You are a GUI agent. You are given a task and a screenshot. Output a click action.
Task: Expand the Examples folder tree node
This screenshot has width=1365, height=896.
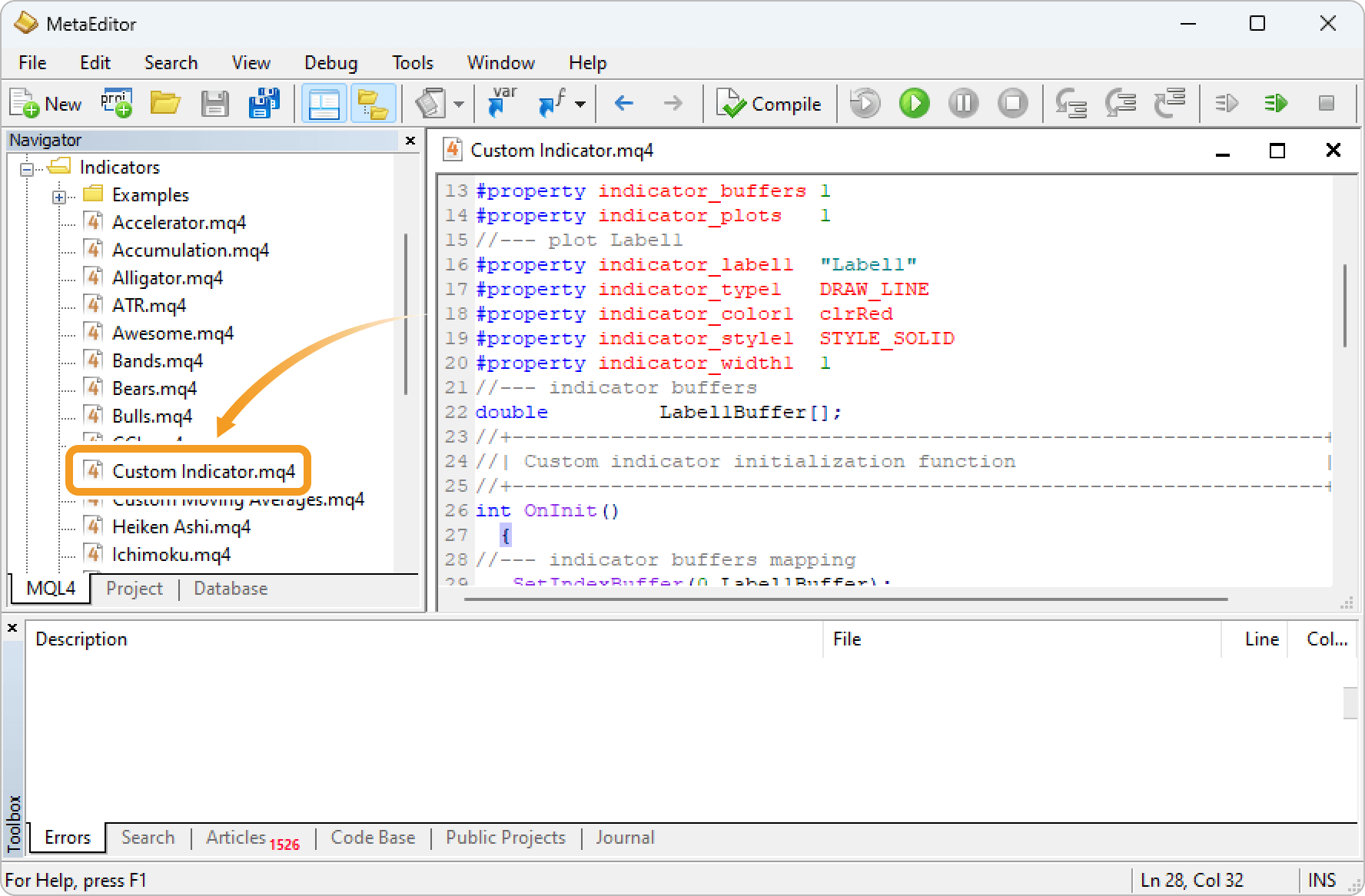(59, 197)
